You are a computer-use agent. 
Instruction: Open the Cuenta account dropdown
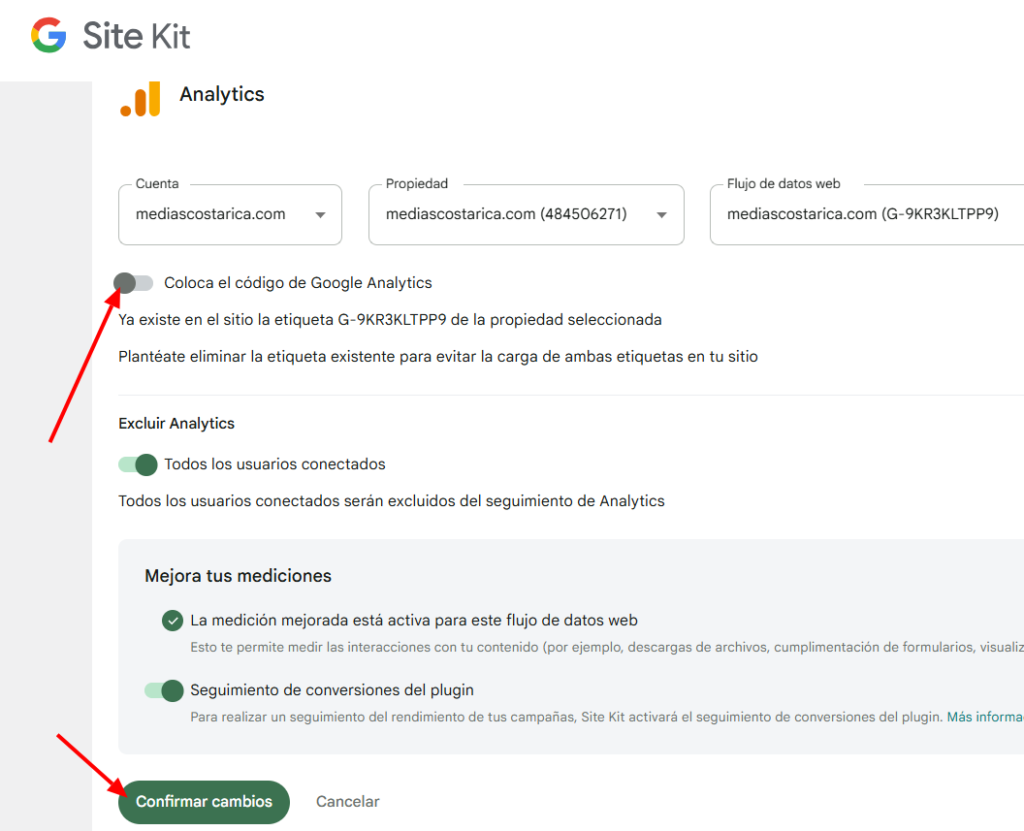coord(323,214)
